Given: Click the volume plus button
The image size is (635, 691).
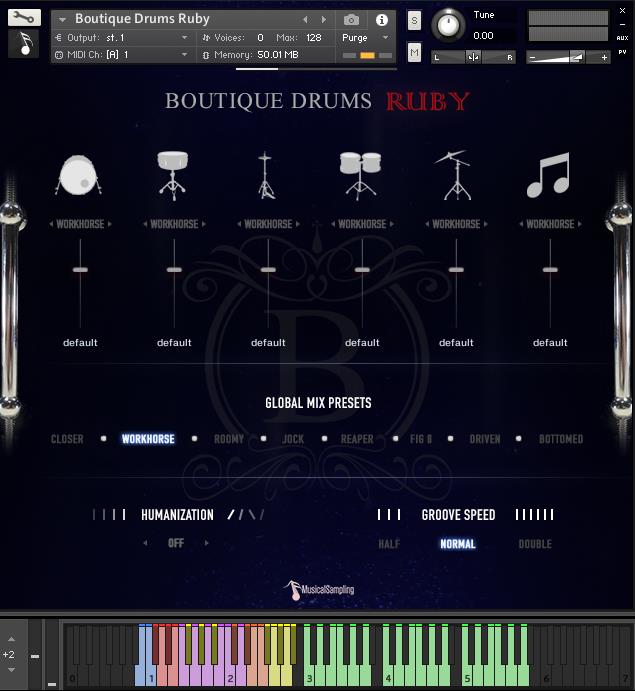Looking at the screenshot, I should coord(604,57).
